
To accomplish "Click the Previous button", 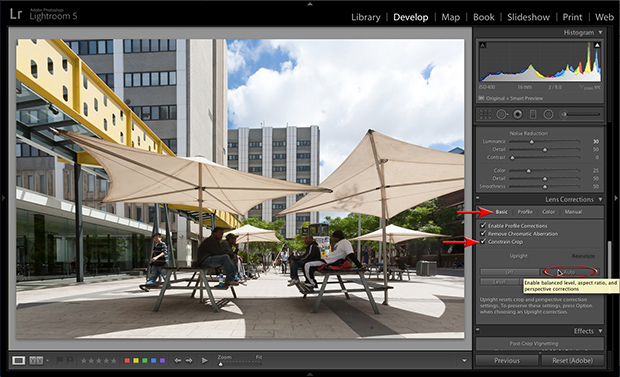I will (x=507, y=360).
